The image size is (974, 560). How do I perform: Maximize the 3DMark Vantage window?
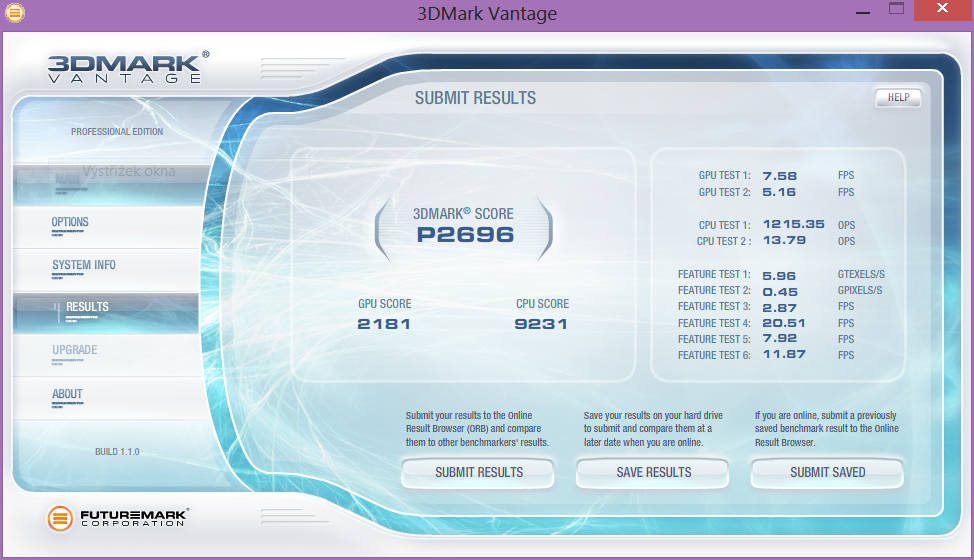tap(896, 10)
